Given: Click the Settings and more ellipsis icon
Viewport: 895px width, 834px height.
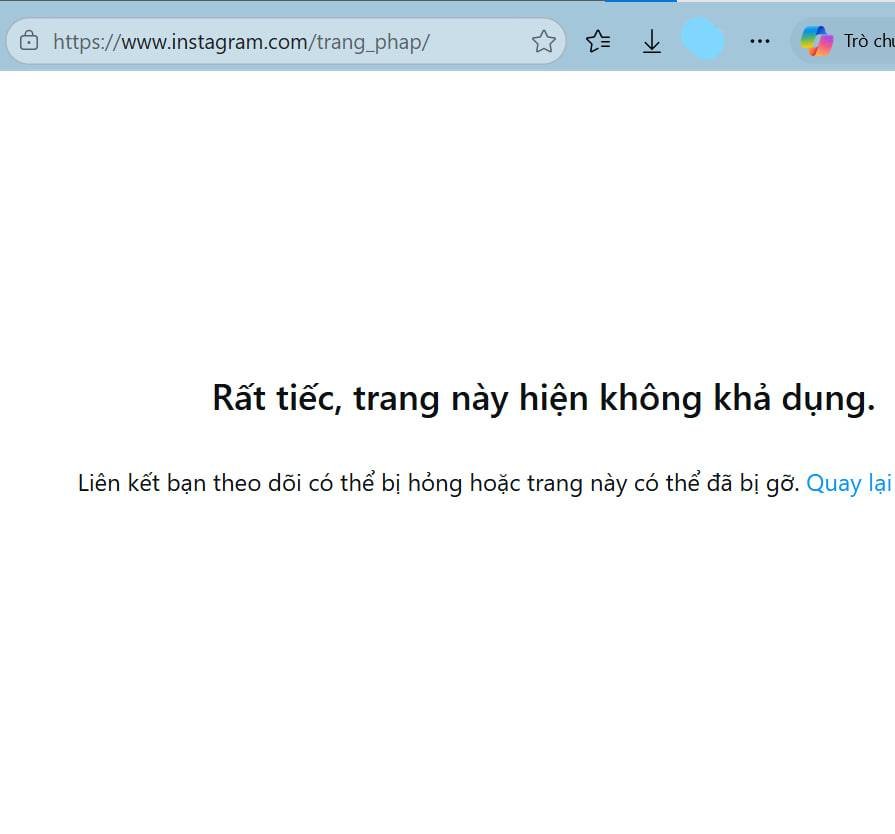Looking at the screenshot, I should [x=759, y=41].
